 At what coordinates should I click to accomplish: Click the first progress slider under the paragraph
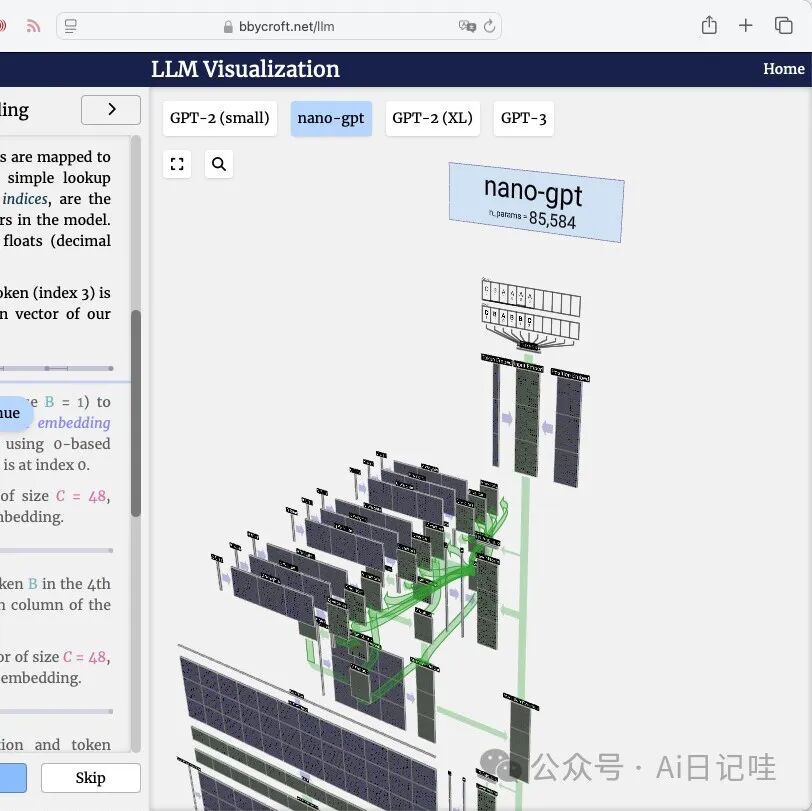click(56, 368)
